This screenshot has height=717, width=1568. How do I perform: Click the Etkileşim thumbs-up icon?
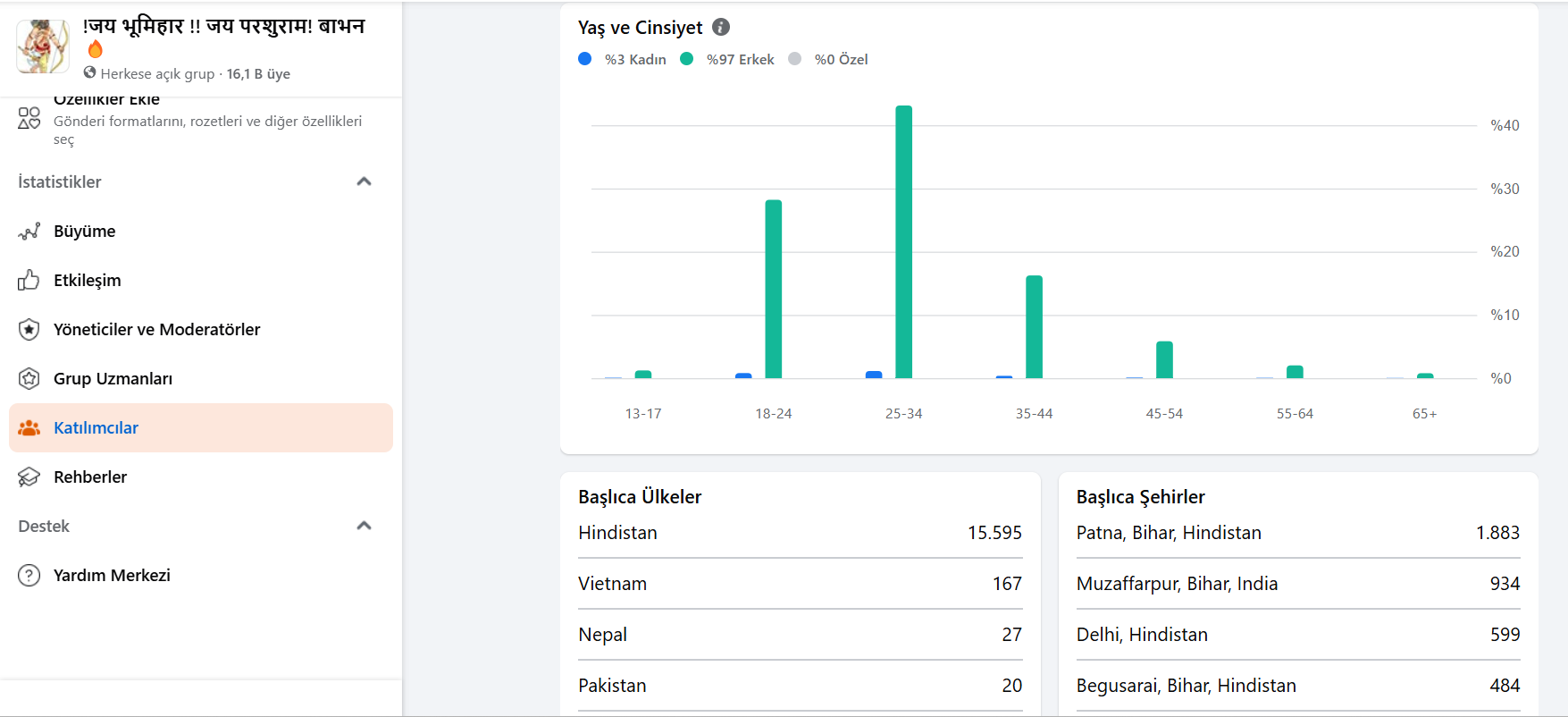(x=29, y=281)
